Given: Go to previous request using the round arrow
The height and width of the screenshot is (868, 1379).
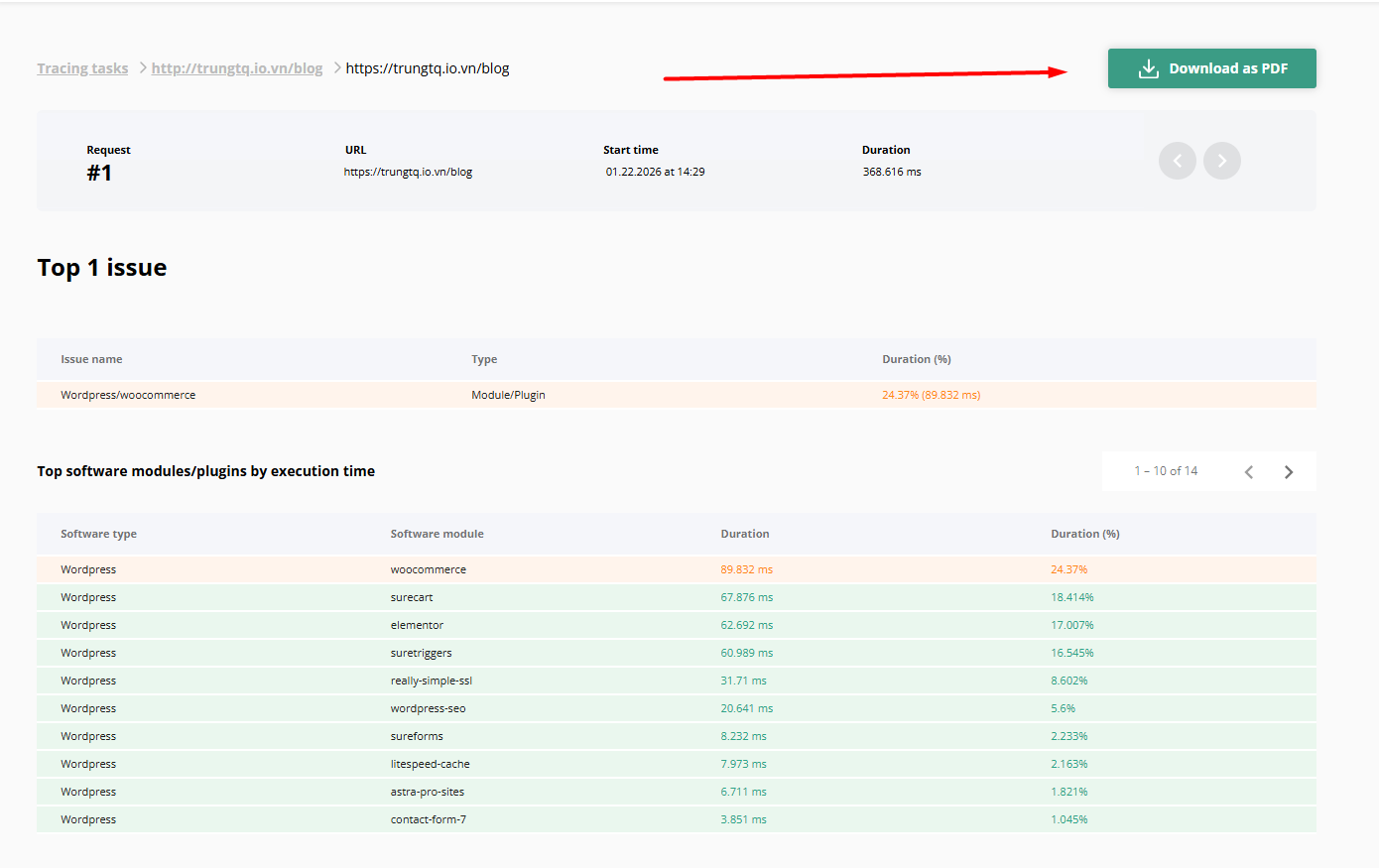Looking at the screenshot, I should 1178,161.
